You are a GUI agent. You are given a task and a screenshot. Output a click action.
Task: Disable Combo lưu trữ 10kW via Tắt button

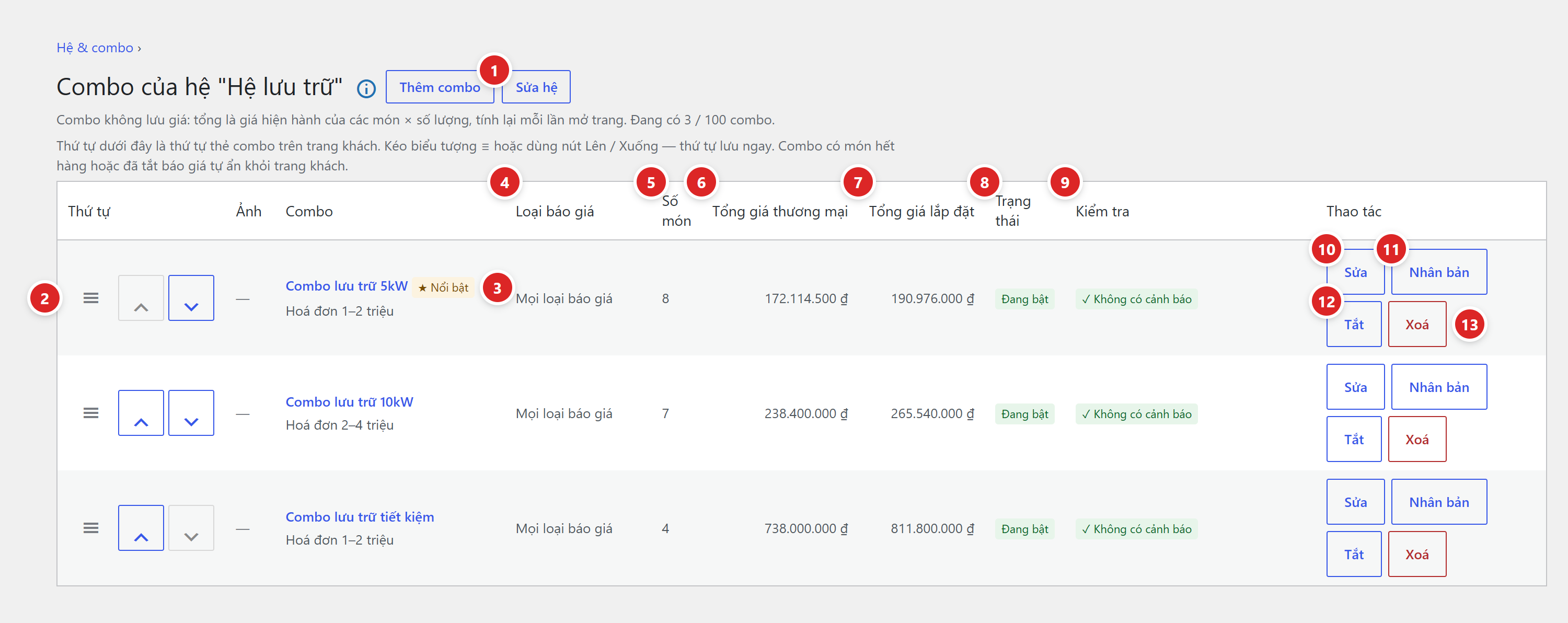(x=1354, y=439)
